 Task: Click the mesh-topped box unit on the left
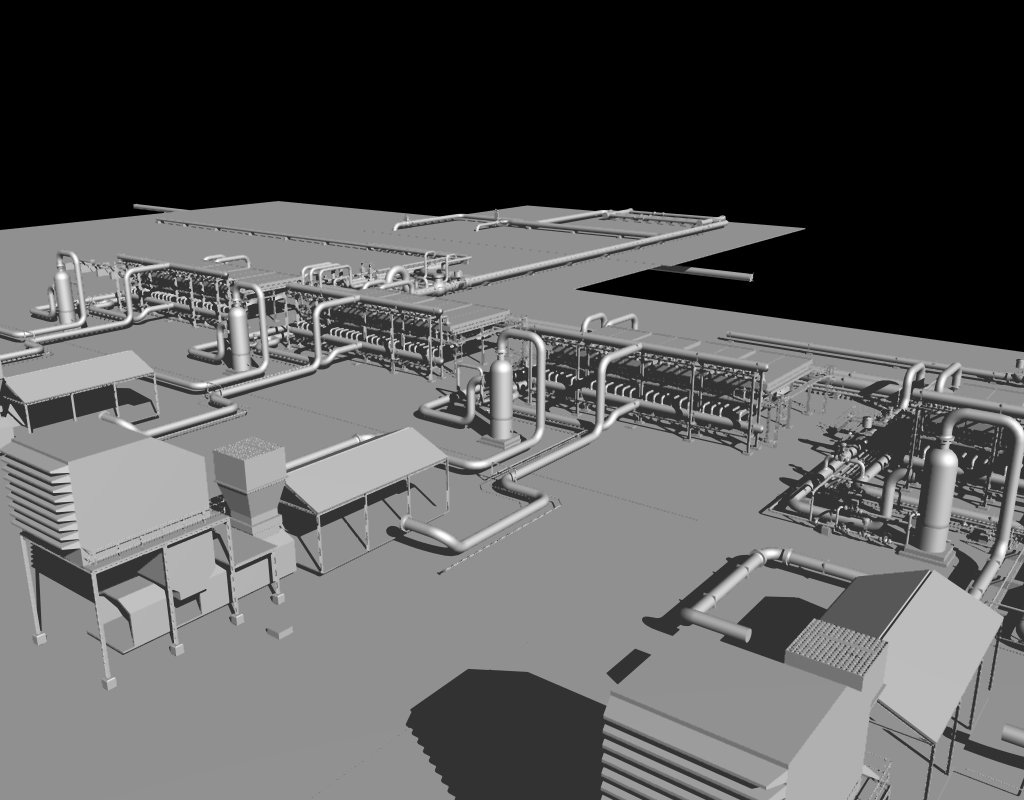(249, 472)
